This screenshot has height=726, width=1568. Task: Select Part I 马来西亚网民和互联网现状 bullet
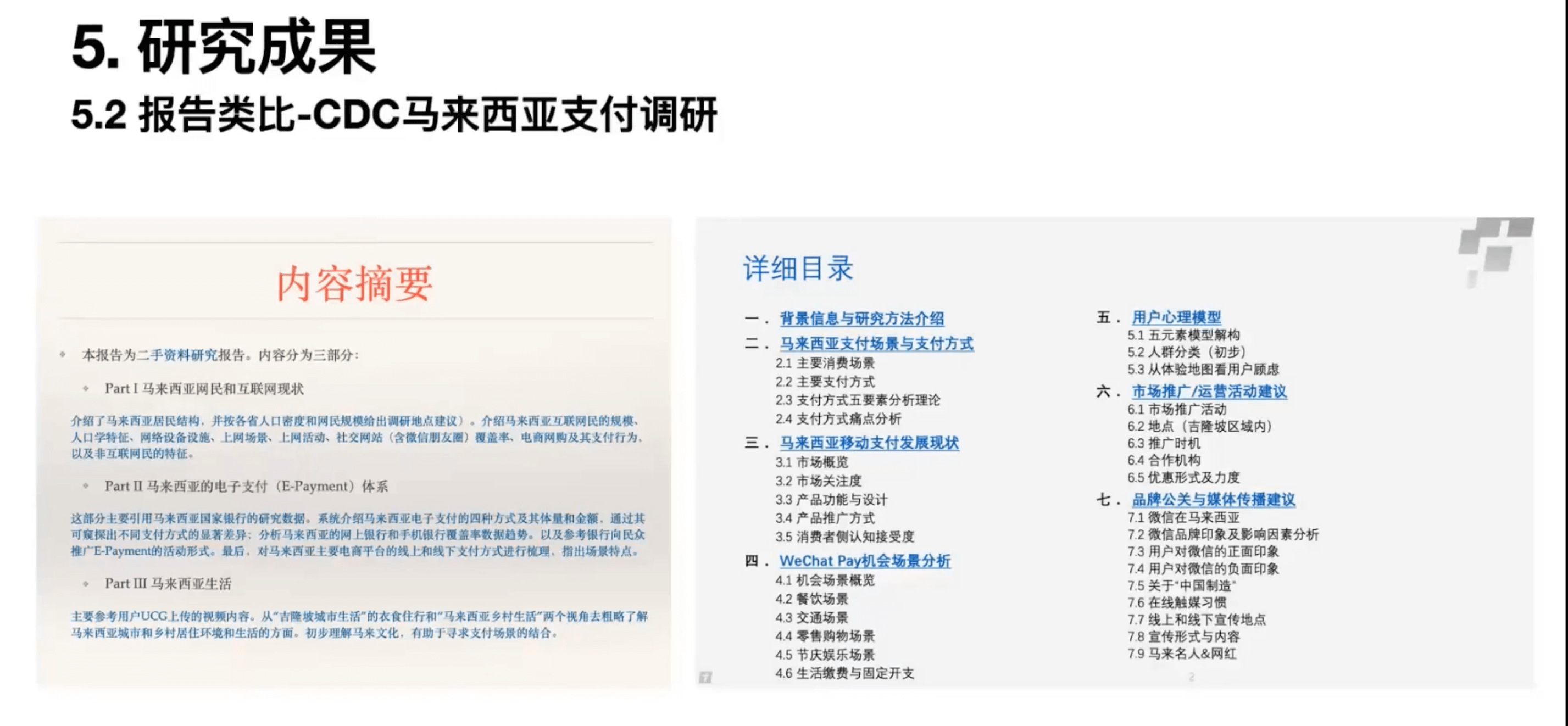tap(204, 388)
